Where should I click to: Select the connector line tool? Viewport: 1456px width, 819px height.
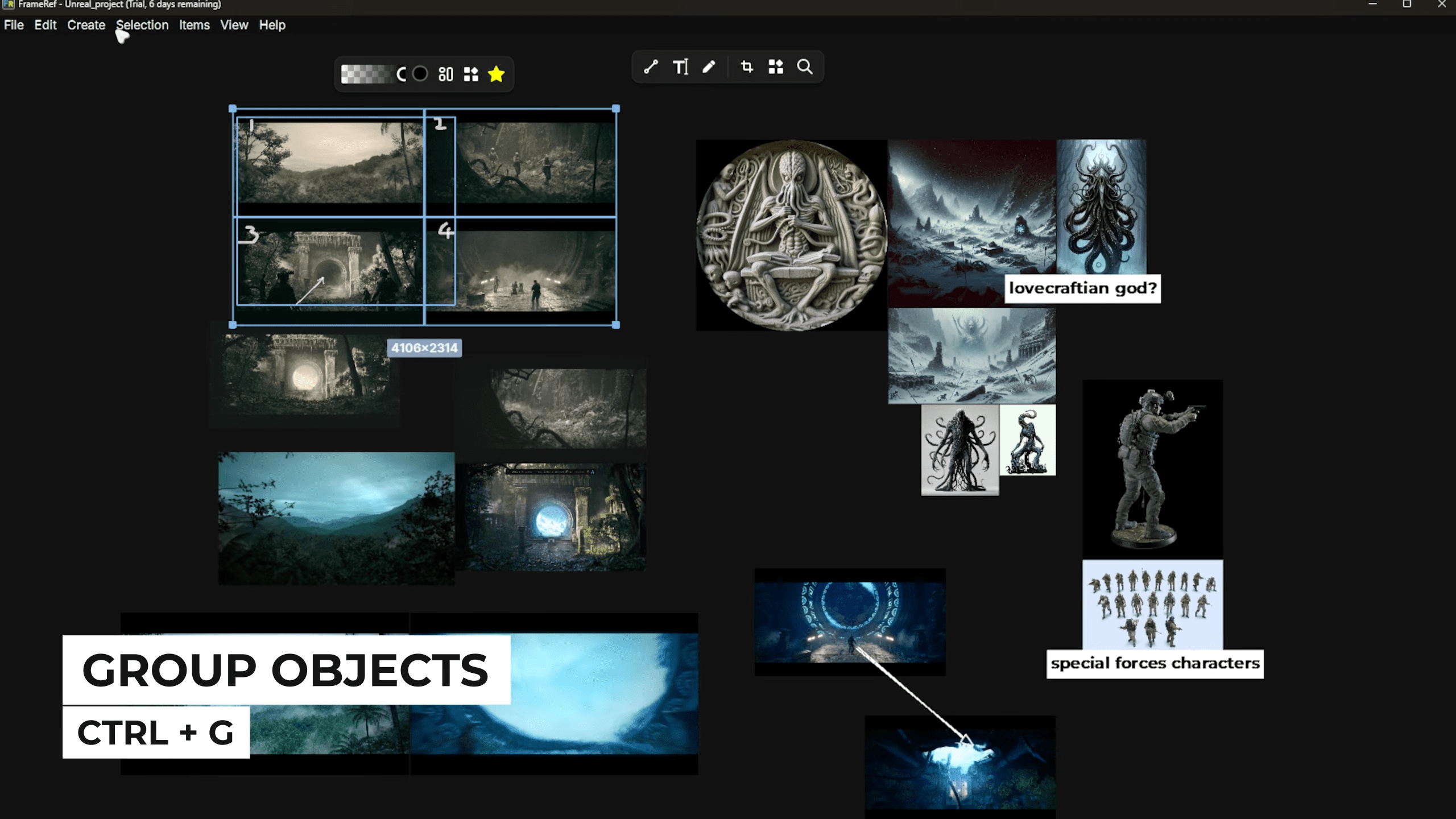[652, 67]
